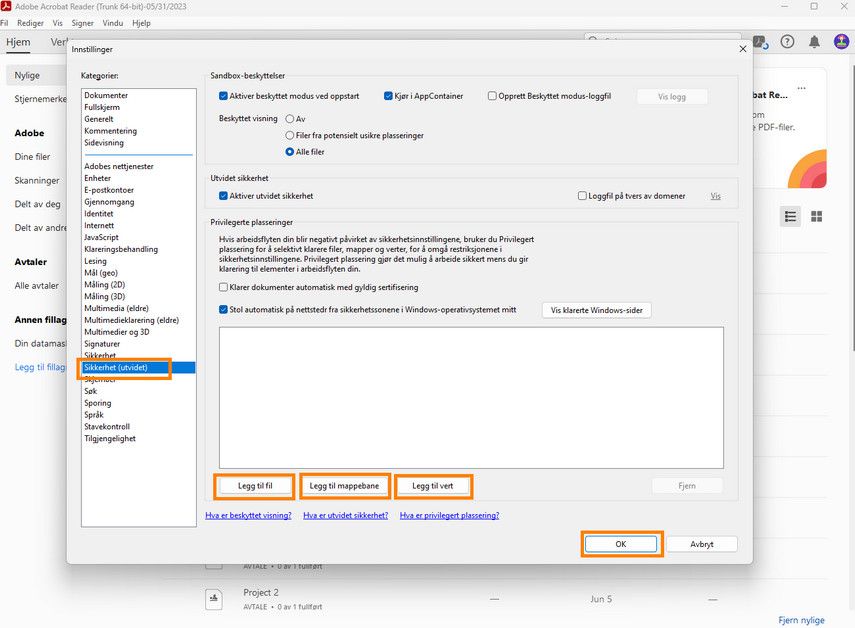Open the Rediger menu
This screenshot has width=855, height=628.
point(30,23)
